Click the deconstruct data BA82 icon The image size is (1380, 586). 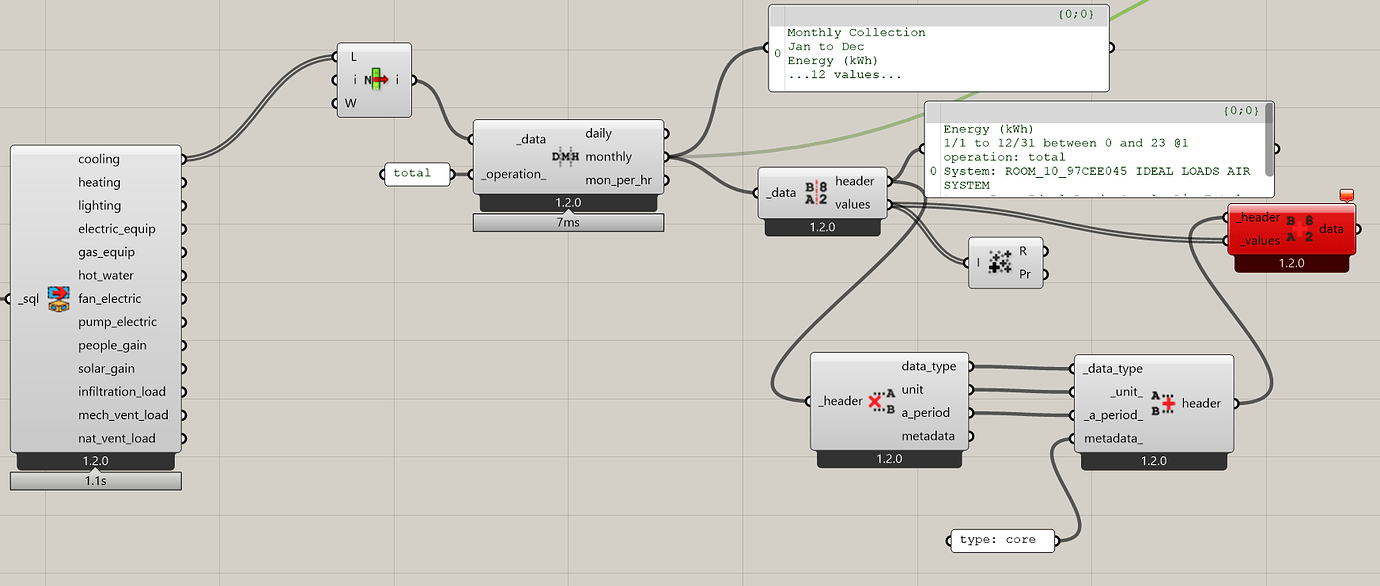tap(816, 193)
